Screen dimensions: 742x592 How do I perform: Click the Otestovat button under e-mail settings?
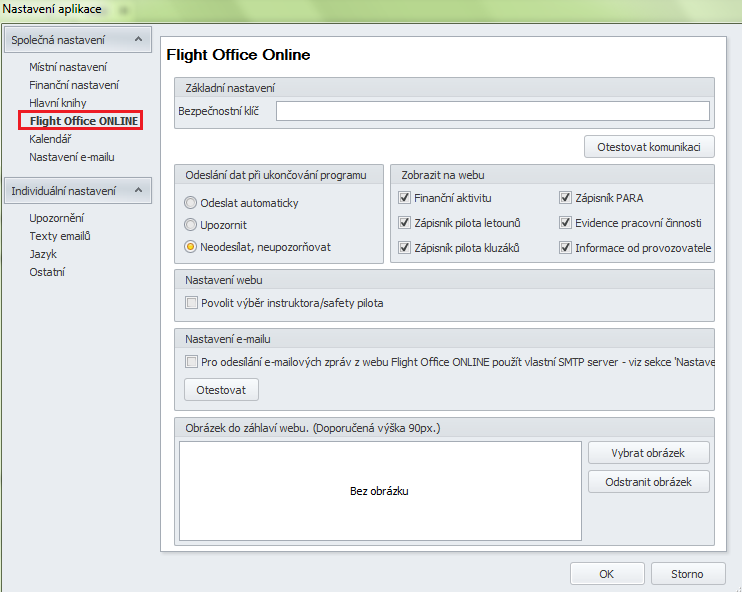click(x=221, y=389)
